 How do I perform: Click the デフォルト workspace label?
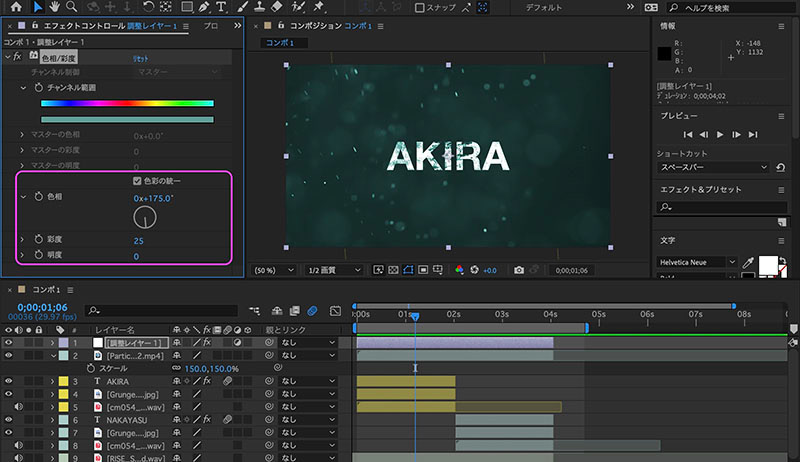pyautogui.click(x=544, y=8)
